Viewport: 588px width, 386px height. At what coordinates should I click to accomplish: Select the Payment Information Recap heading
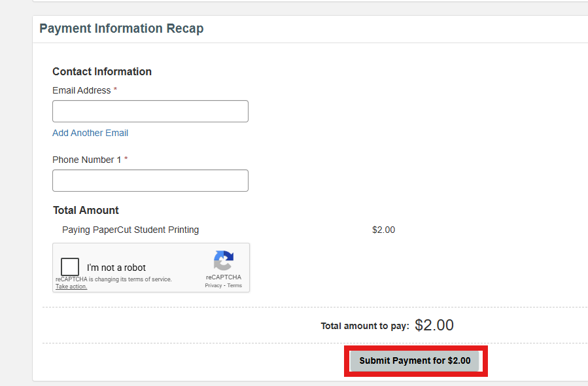pos(122,29)
